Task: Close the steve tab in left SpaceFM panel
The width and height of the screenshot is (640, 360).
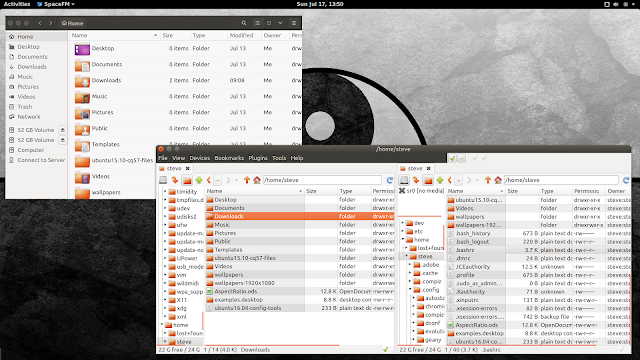Action: [x=187, y=168]
